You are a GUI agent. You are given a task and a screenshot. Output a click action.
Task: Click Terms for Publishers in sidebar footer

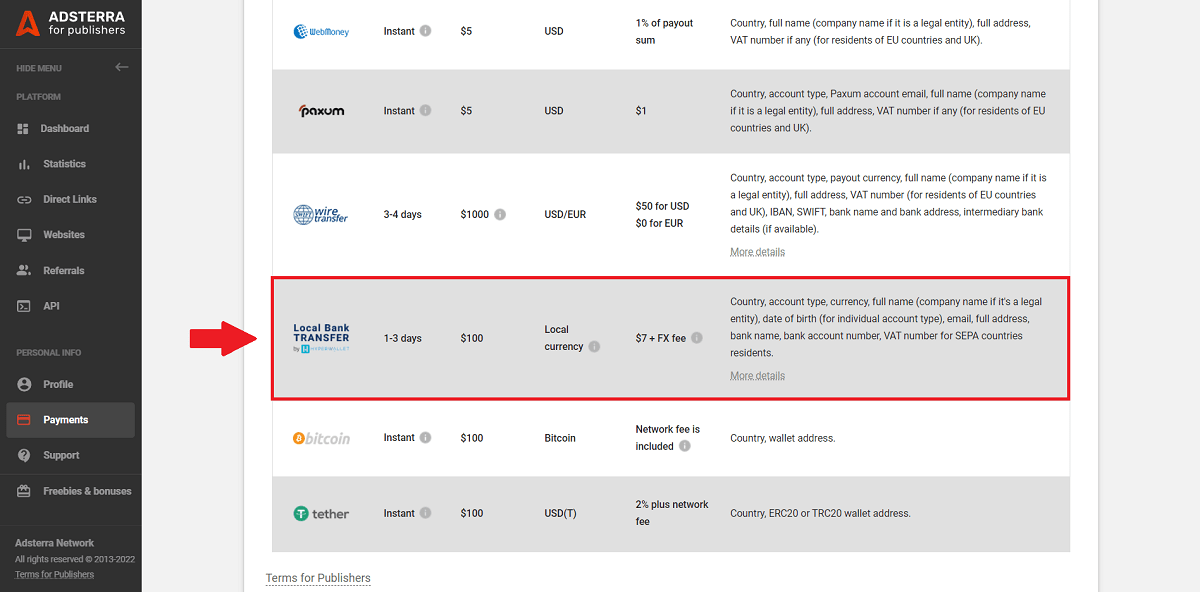(54, 575)
